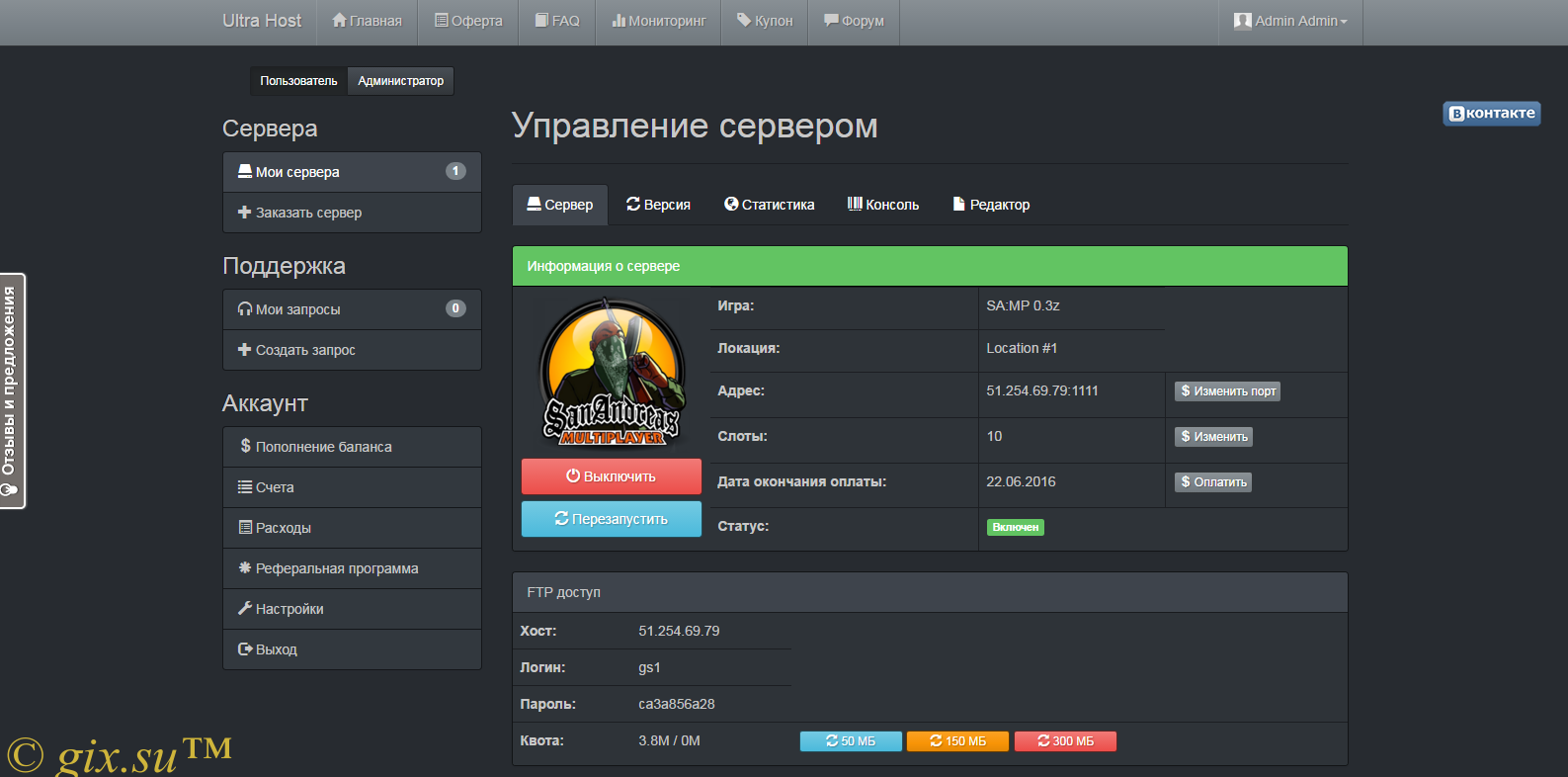Open the FAQ page
Viewport: 1568px width, 777px height.
557,21
